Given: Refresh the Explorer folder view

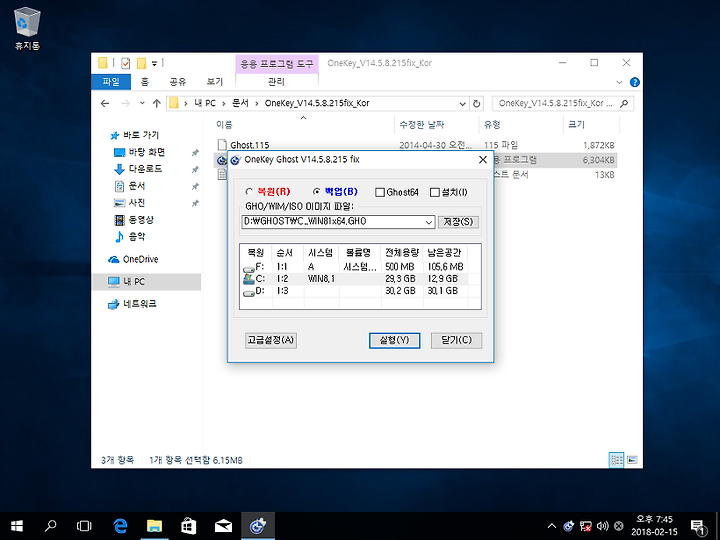Looking at the screenshot, I should (477, 104).
